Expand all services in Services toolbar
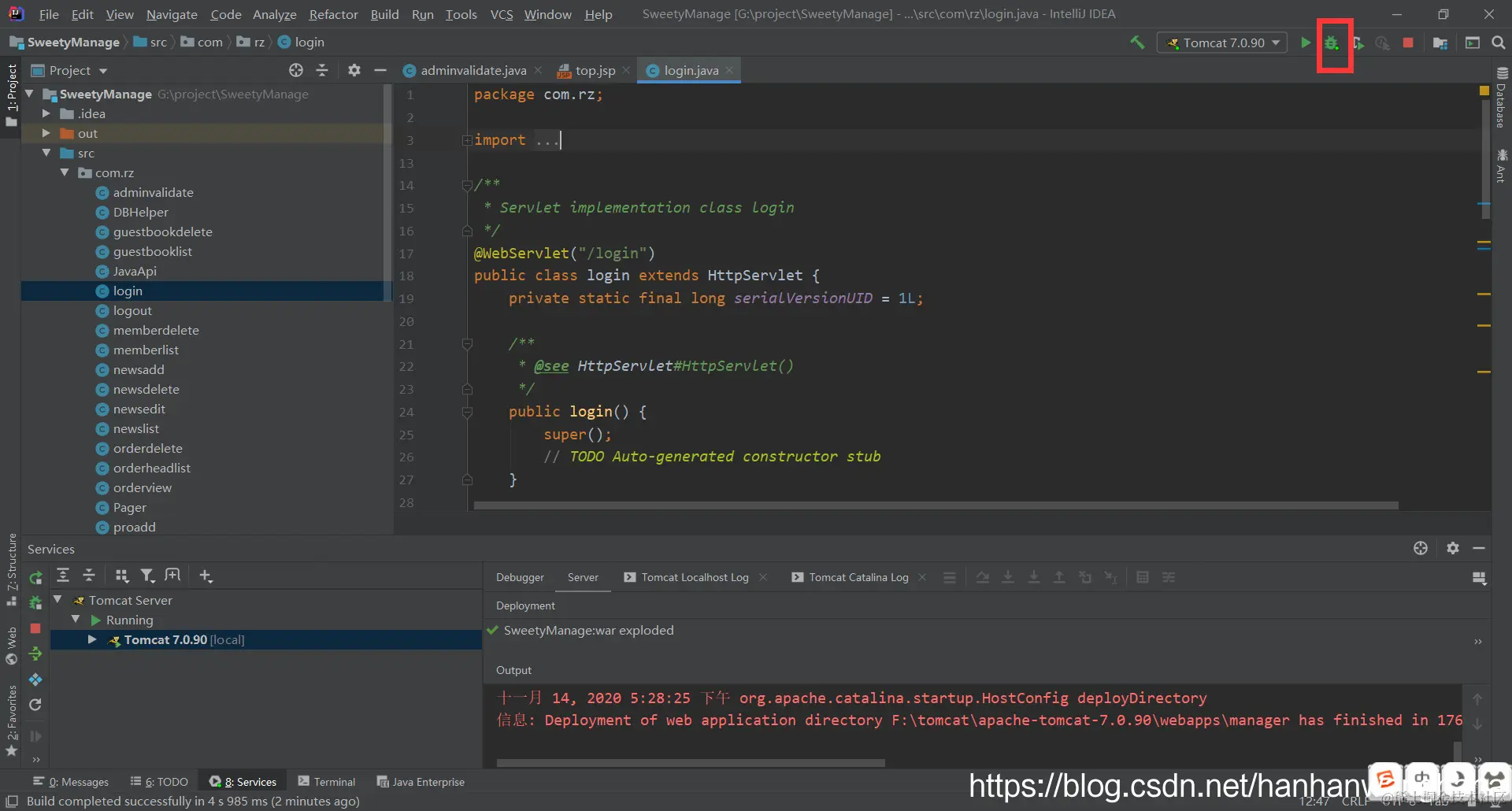1512x811 pixels. point(63,576)
